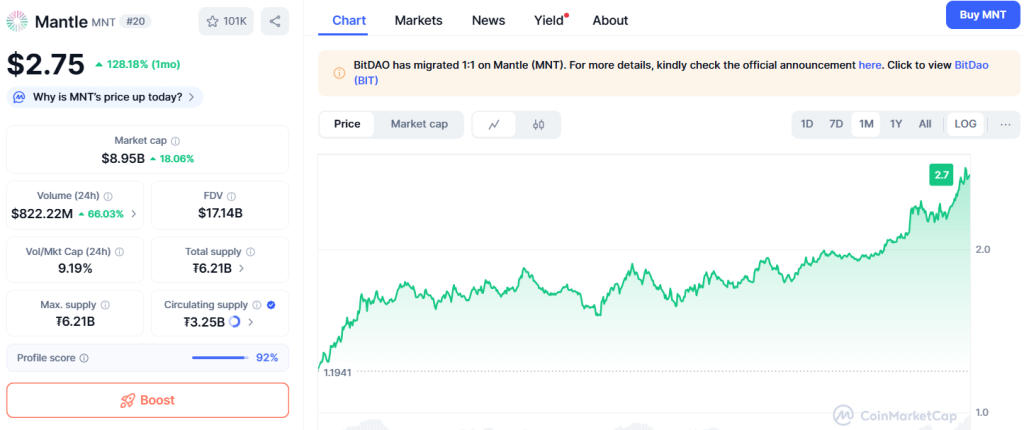Click the Market cap info icon
The height and width of the screenshot is (430, 1024).
pos(175,141)
